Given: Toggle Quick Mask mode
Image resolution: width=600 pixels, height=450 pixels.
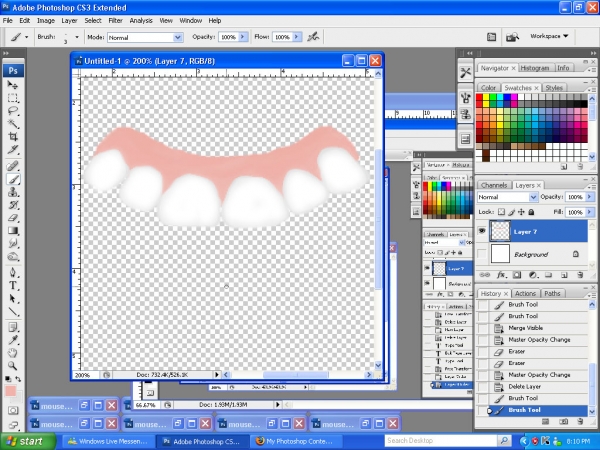Looking at the screenshot, I should point(13,411).
